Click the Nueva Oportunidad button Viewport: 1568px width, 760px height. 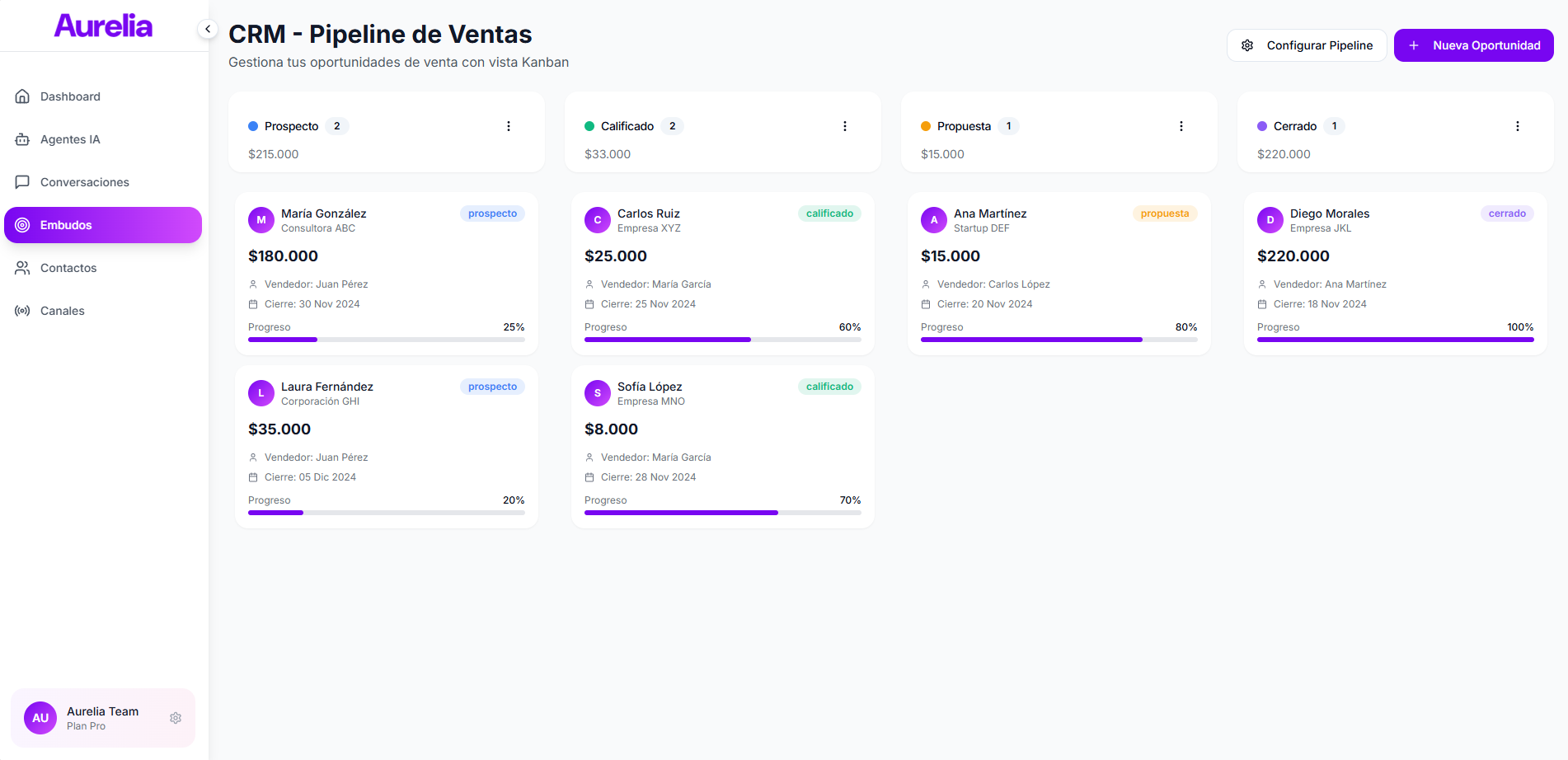[x=1473, y=45]
